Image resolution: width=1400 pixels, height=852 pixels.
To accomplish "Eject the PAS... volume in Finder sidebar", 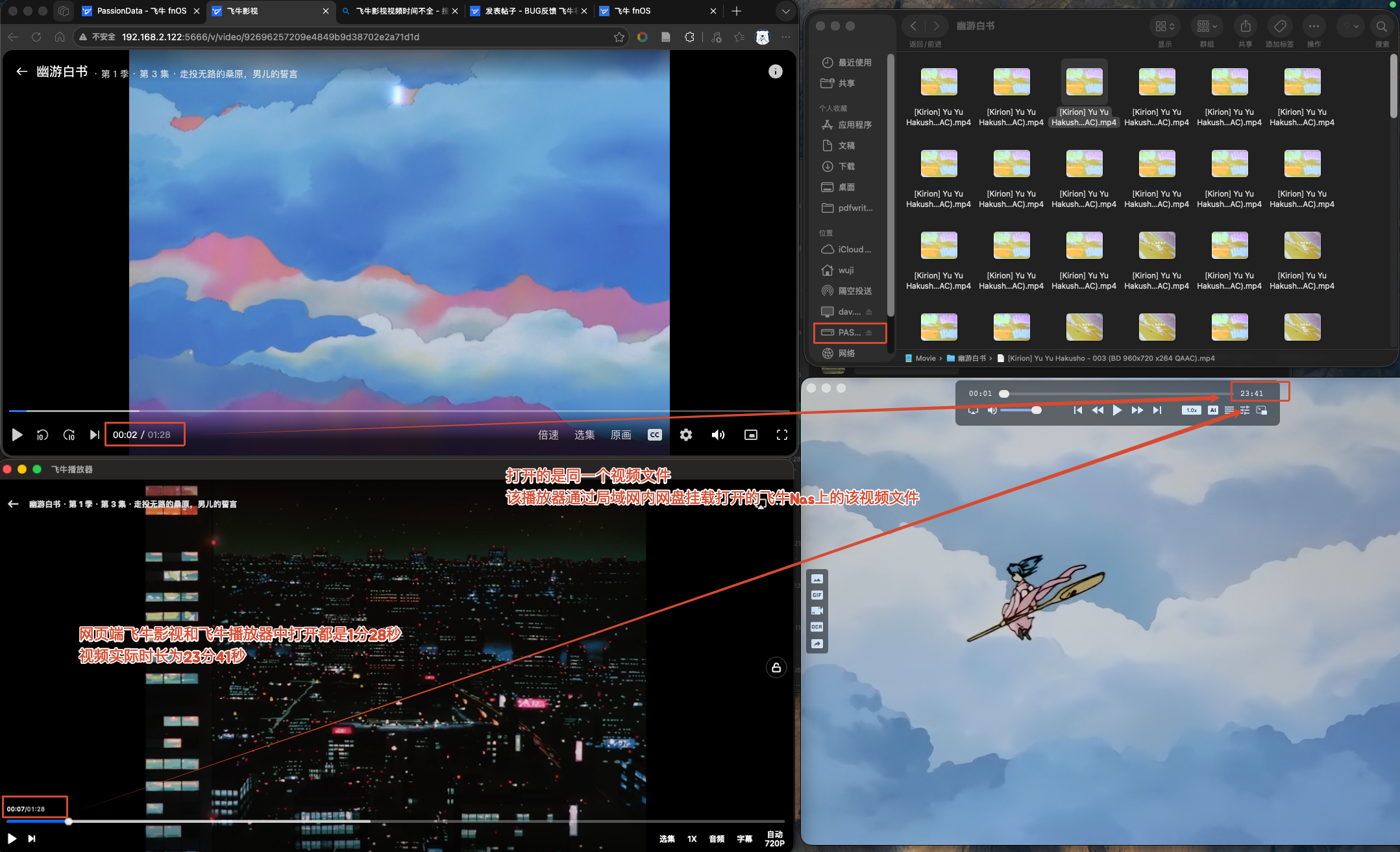I will click(869, 332).
